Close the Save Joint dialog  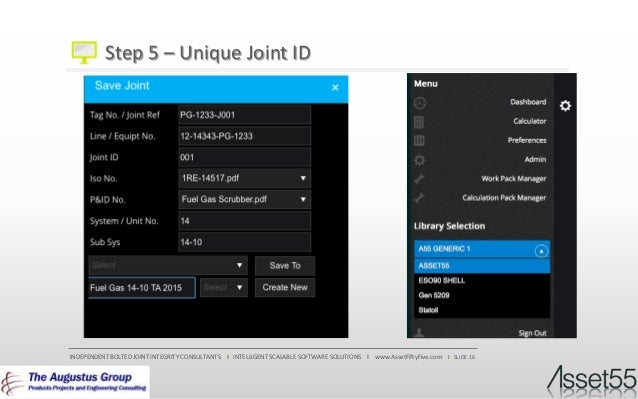point(335,87)
